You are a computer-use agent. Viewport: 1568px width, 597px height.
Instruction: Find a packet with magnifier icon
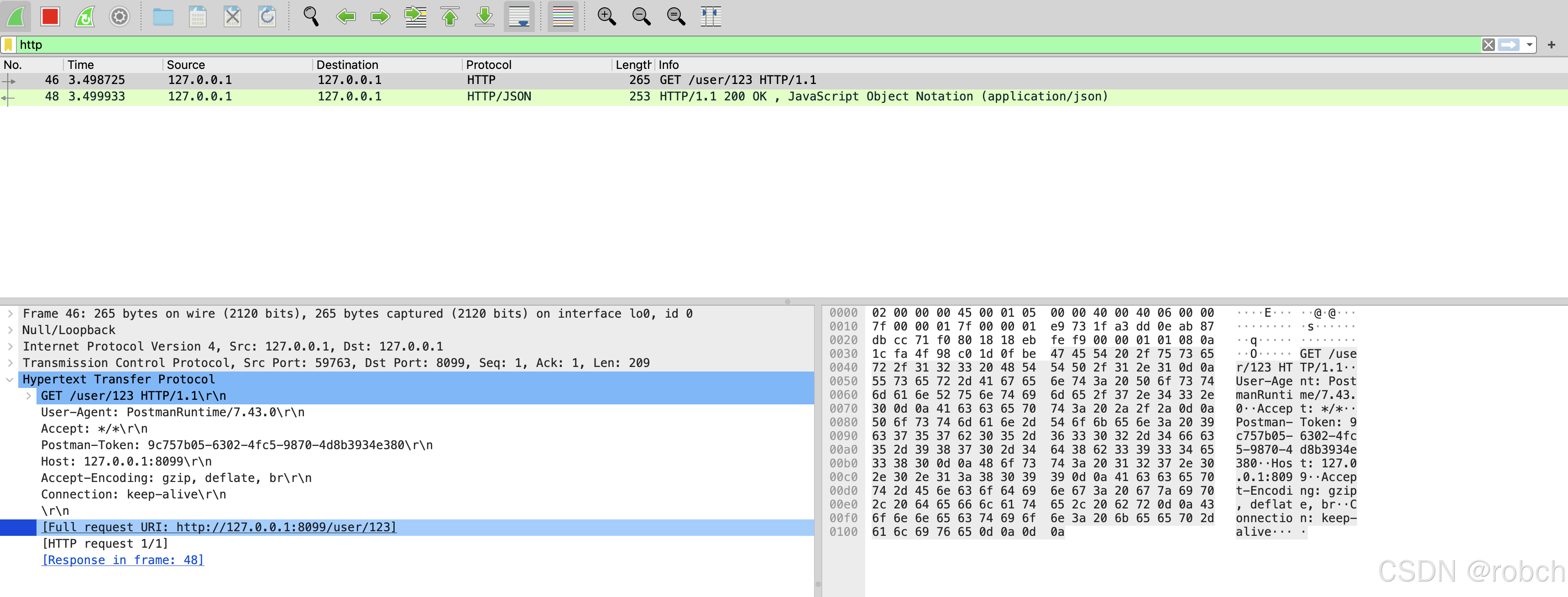pyautogui.click(x=311, y=16)
